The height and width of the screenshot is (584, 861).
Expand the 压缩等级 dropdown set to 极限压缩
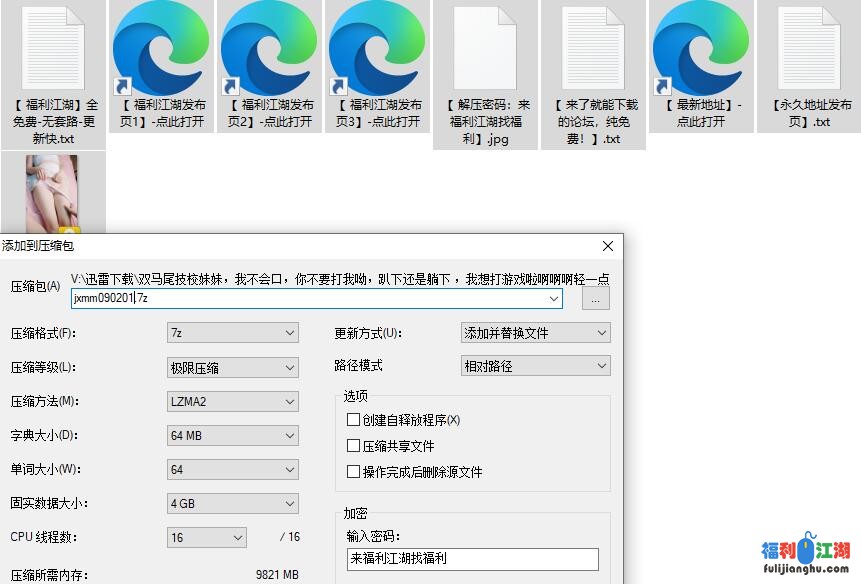[x=233, y=367]
